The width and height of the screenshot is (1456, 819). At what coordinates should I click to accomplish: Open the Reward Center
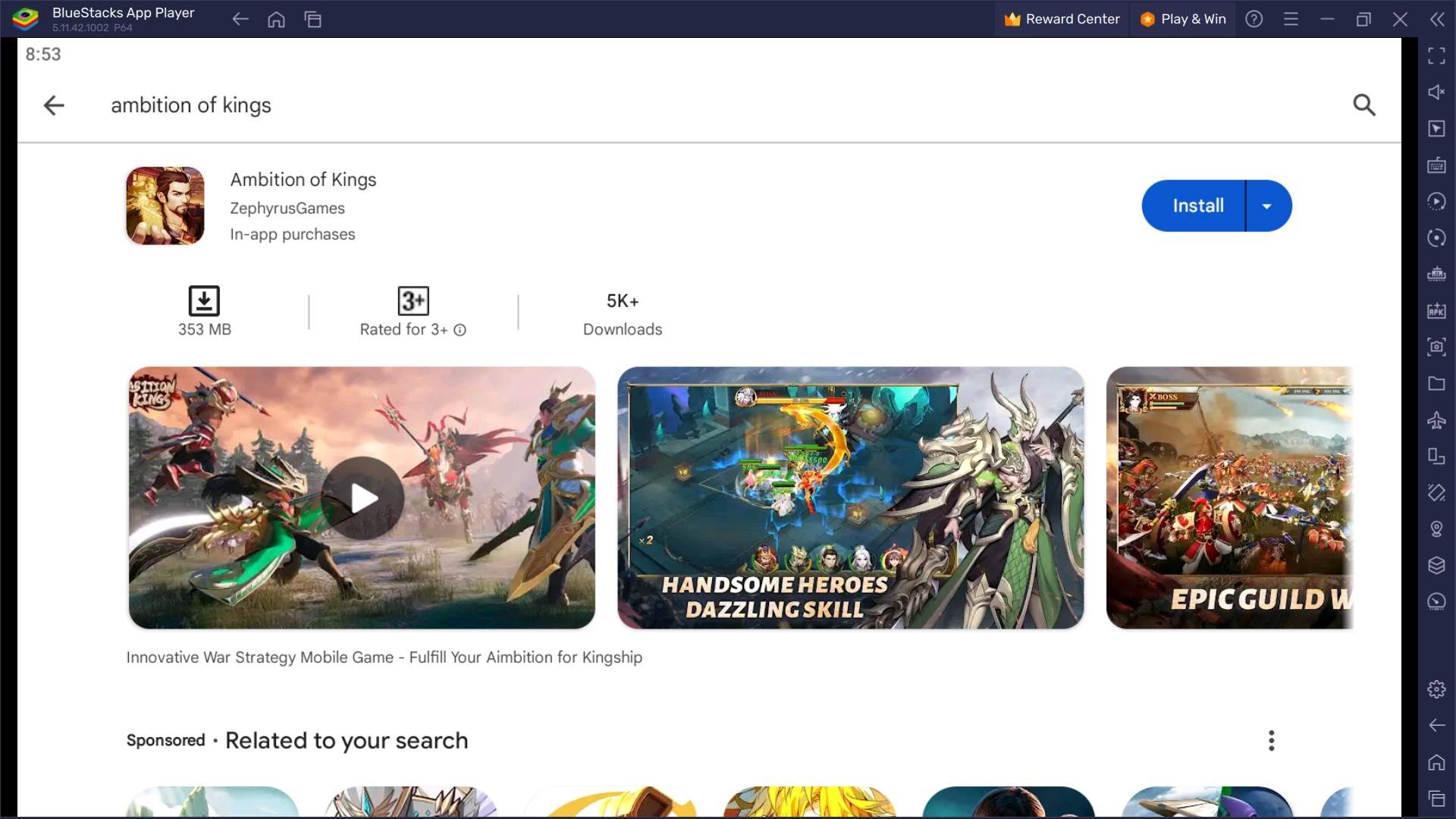coord(1062,19)
